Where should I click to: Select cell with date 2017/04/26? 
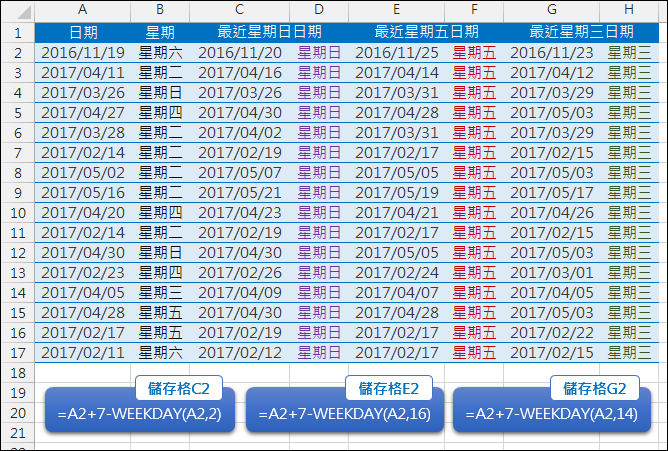tap(552, 213)
